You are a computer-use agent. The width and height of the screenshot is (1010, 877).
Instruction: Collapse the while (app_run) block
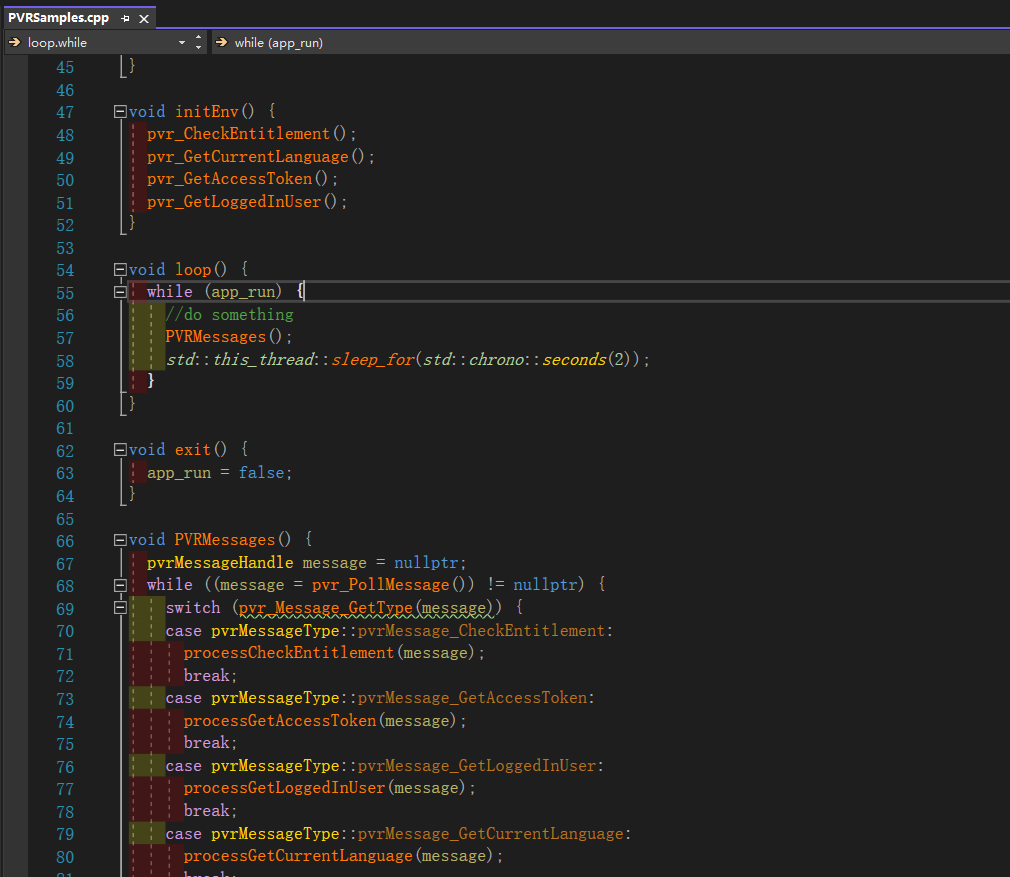(x=120, y=292)
